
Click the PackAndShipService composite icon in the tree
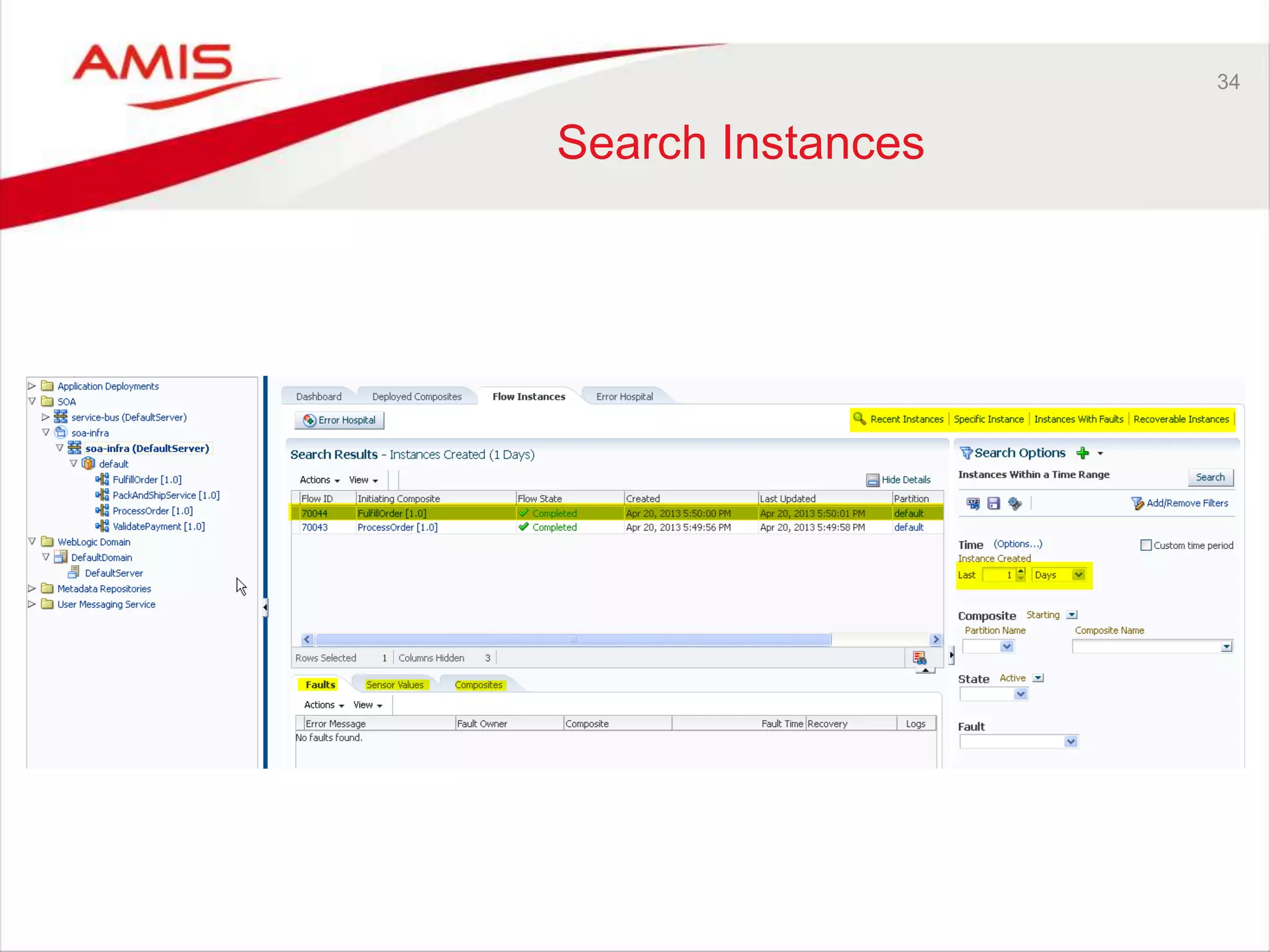coord(102,495)
